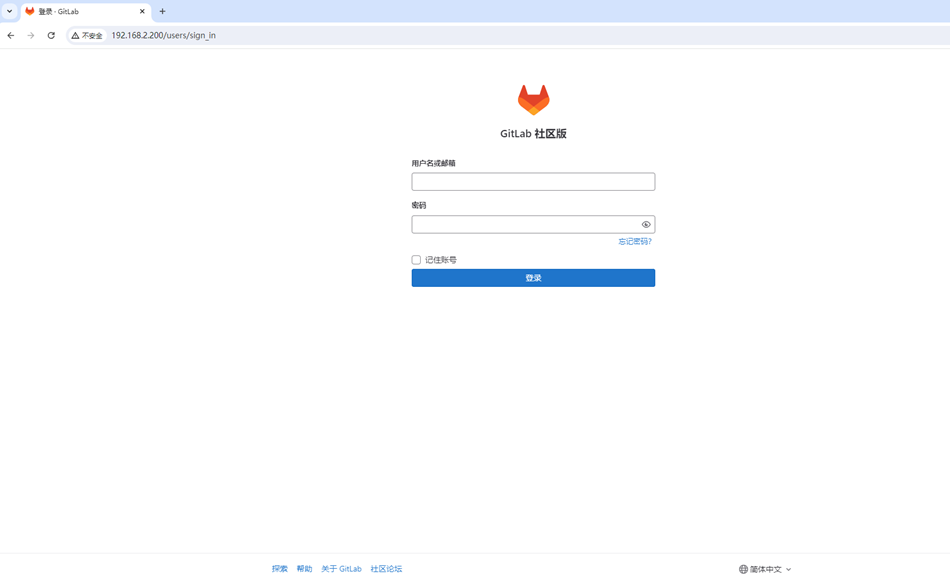The image size is (950, 585).
Task: Focus the 用户名或邮箱 input field
Action: (x=533, y=182)
